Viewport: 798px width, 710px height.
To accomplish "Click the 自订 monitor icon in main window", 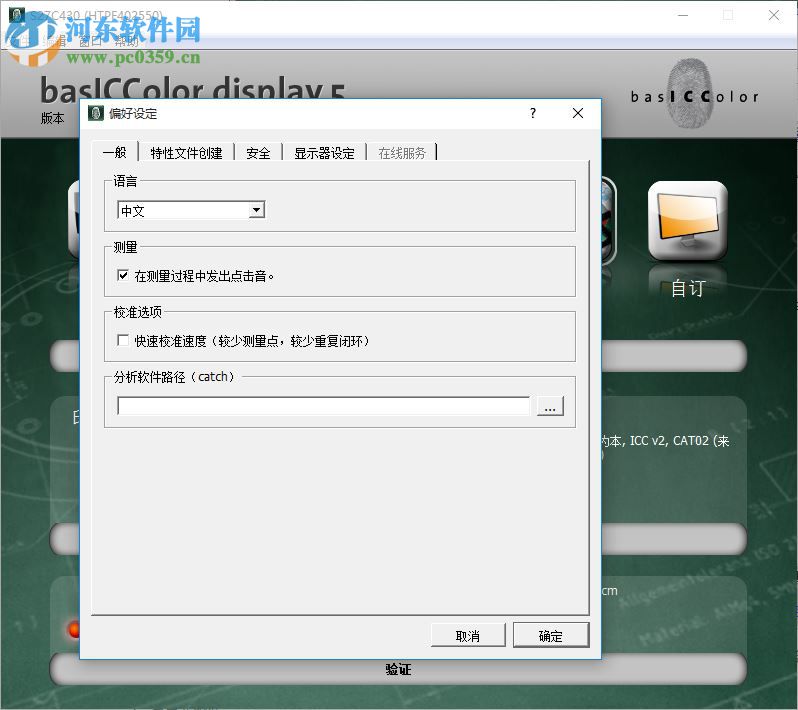I will coord(688,222).
